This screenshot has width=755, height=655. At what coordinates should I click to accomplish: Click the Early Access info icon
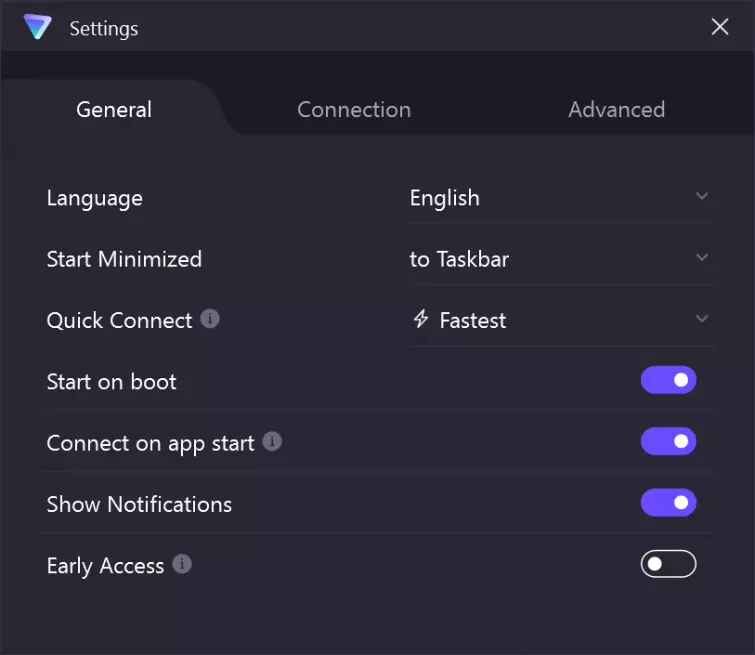tap(182, 564)
